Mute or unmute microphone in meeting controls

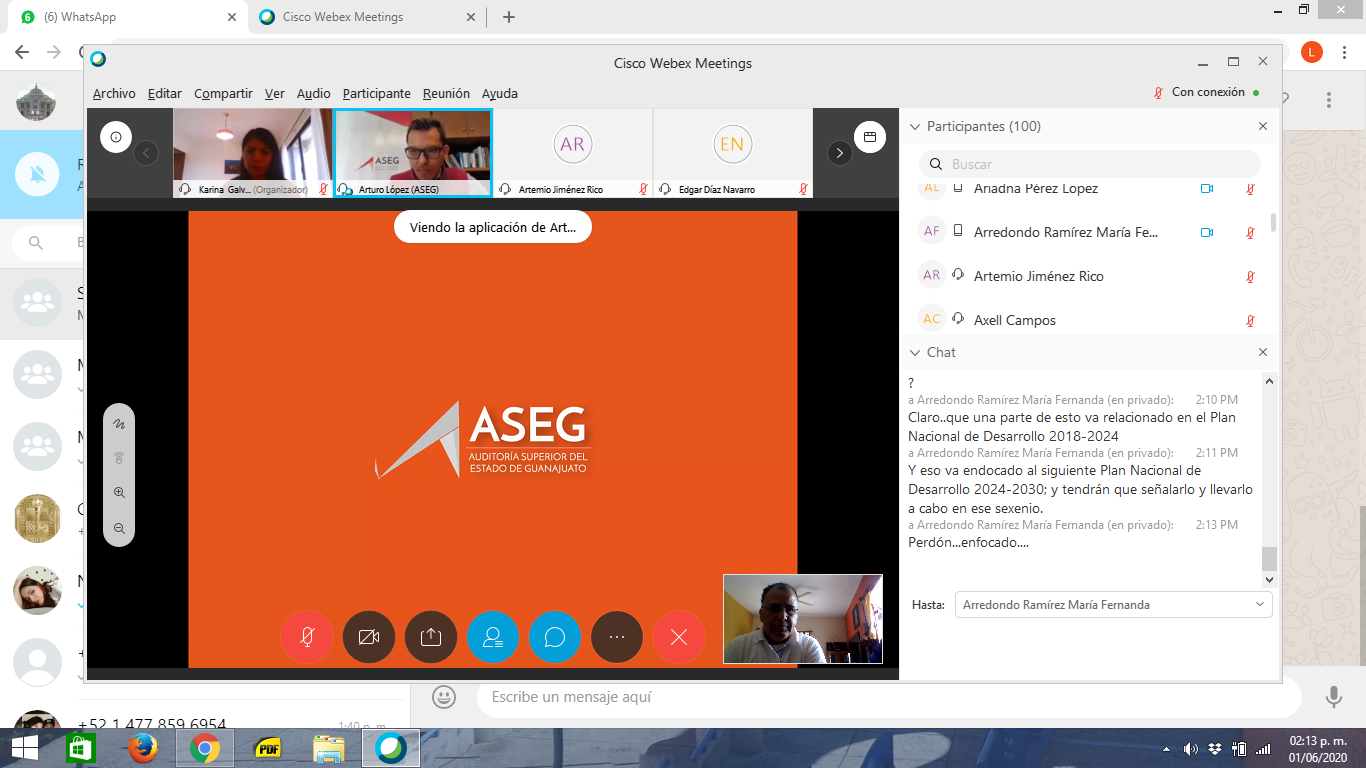pyautogui.click(x=307, y=637)
